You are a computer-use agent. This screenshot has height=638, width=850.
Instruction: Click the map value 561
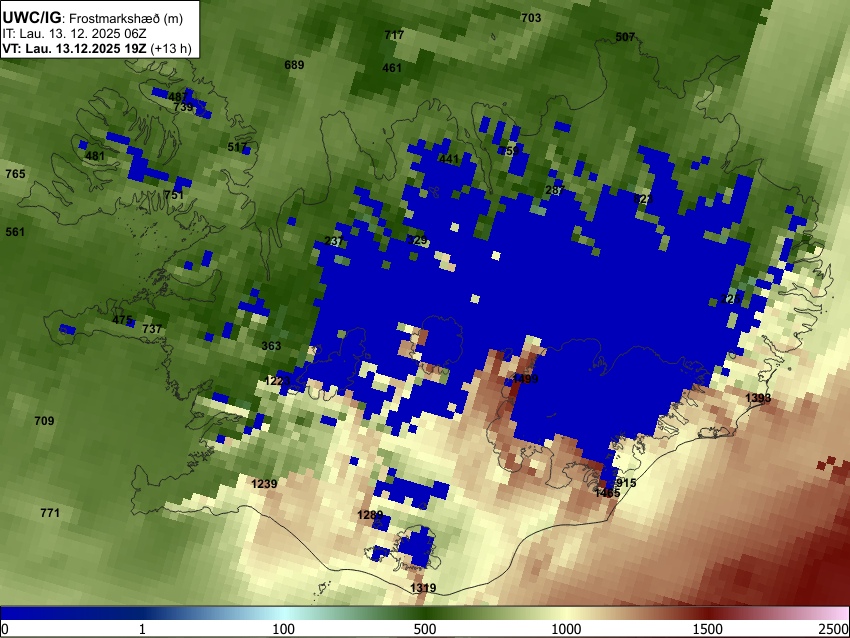[15, 232]
